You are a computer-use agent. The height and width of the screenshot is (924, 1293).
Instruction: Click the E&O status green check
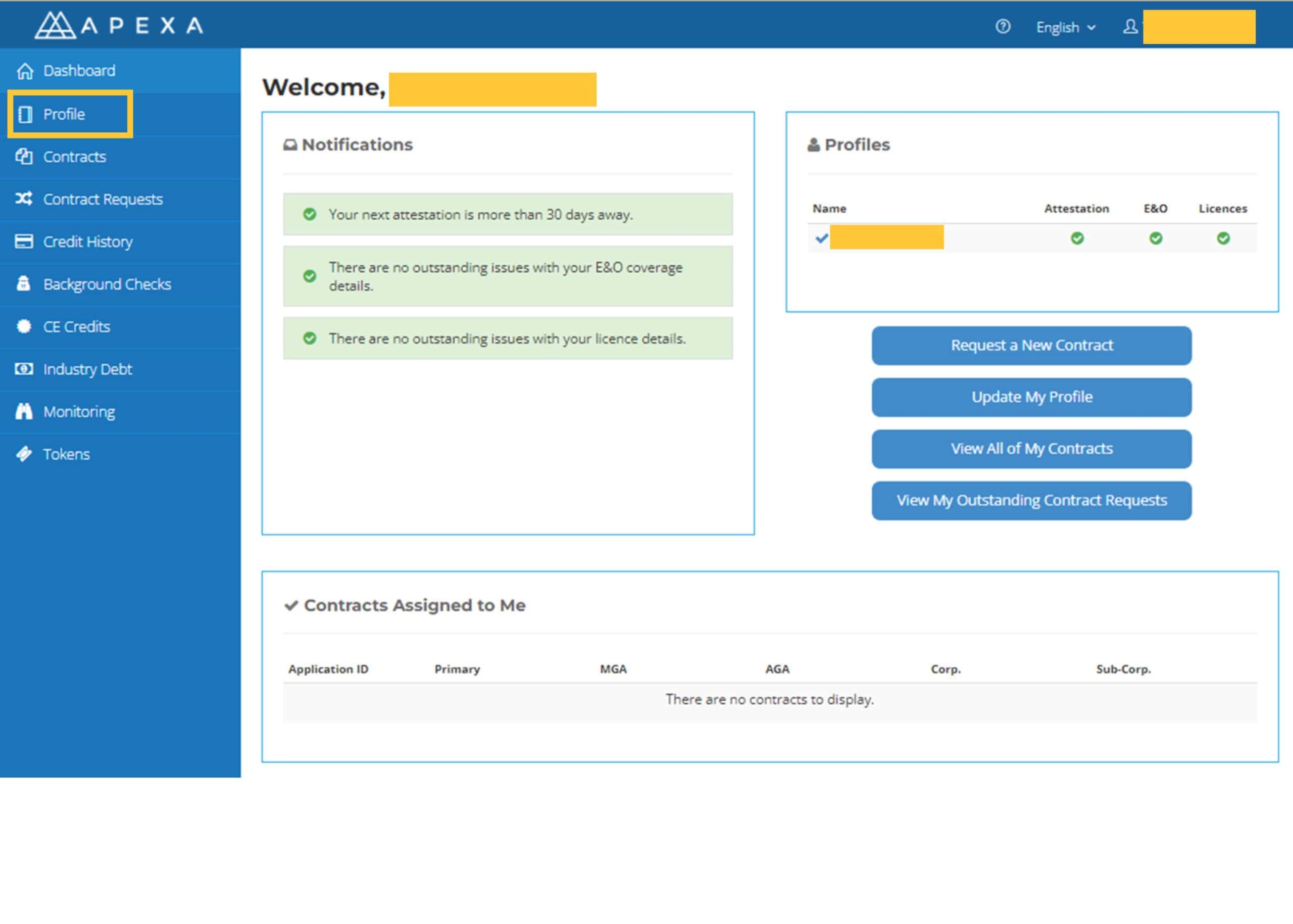1155,238
